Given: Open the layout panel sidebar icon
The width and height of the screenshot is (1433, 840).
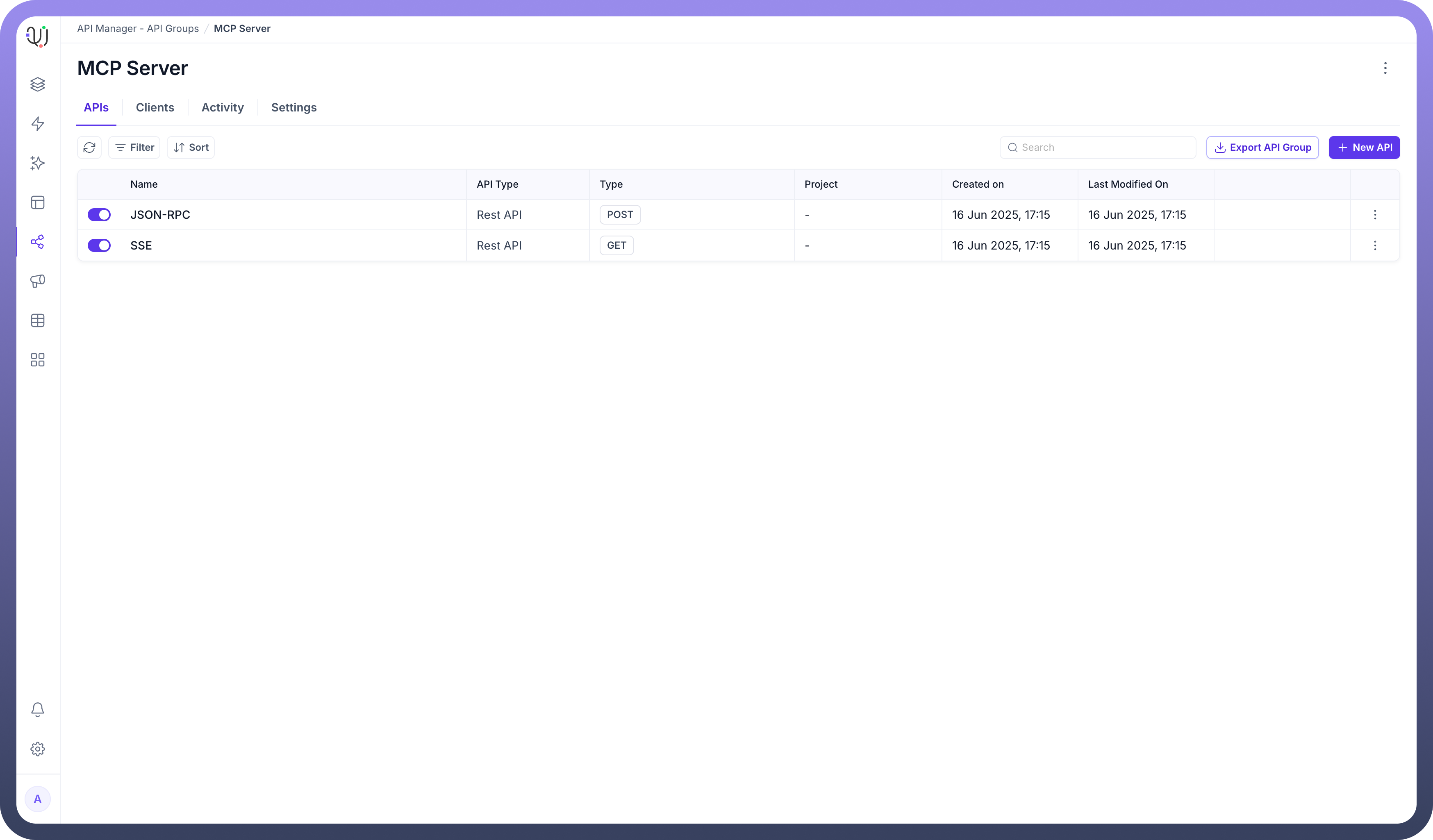Looking at the screenshot, I should (38, 202).
